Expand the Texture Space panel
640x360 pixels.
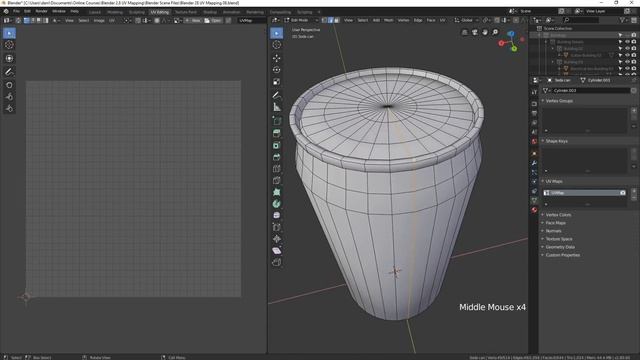click(559, 239)
